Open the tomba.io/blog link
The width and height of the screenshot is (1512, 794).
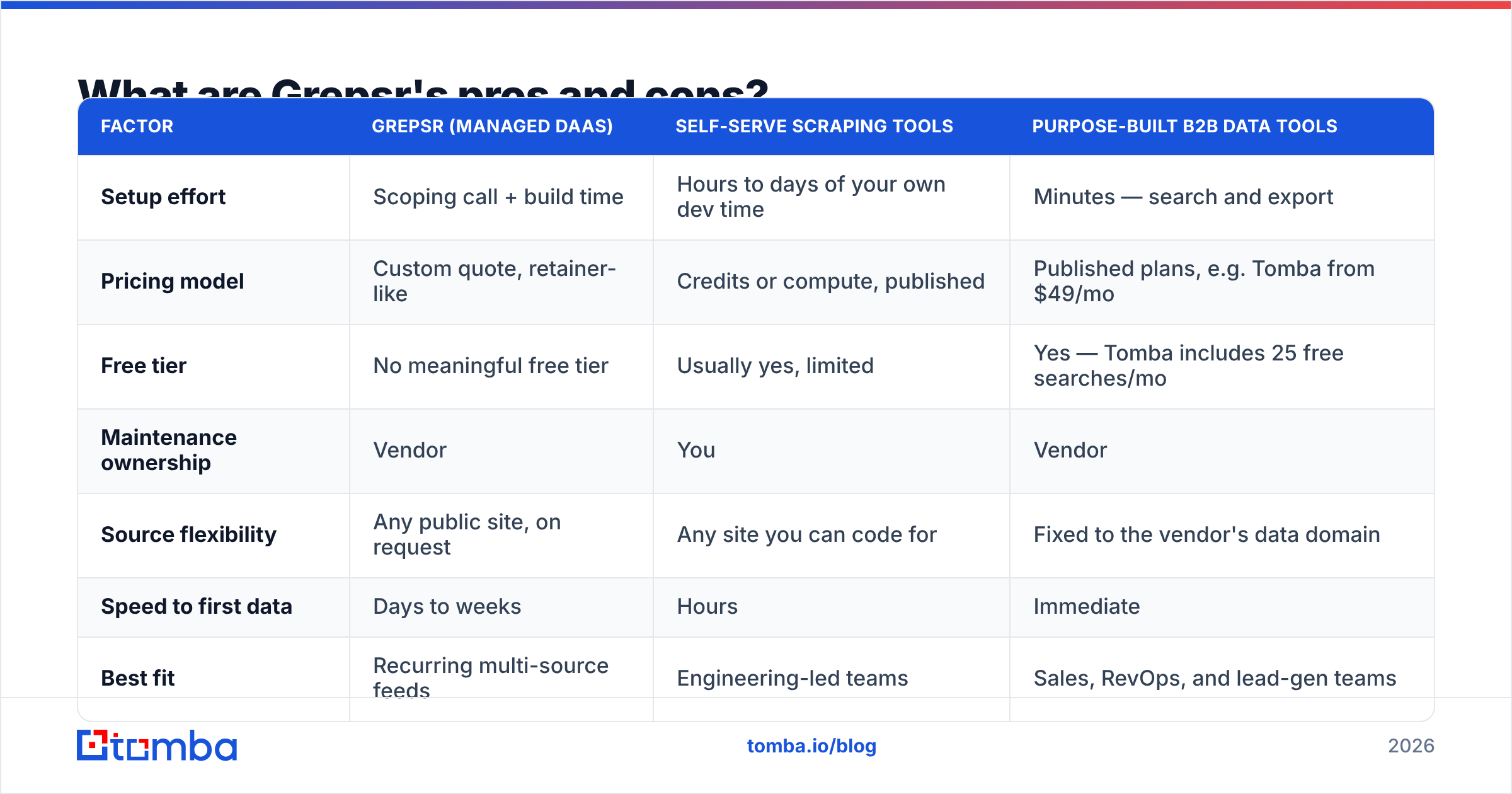click(x=811, y=746)
